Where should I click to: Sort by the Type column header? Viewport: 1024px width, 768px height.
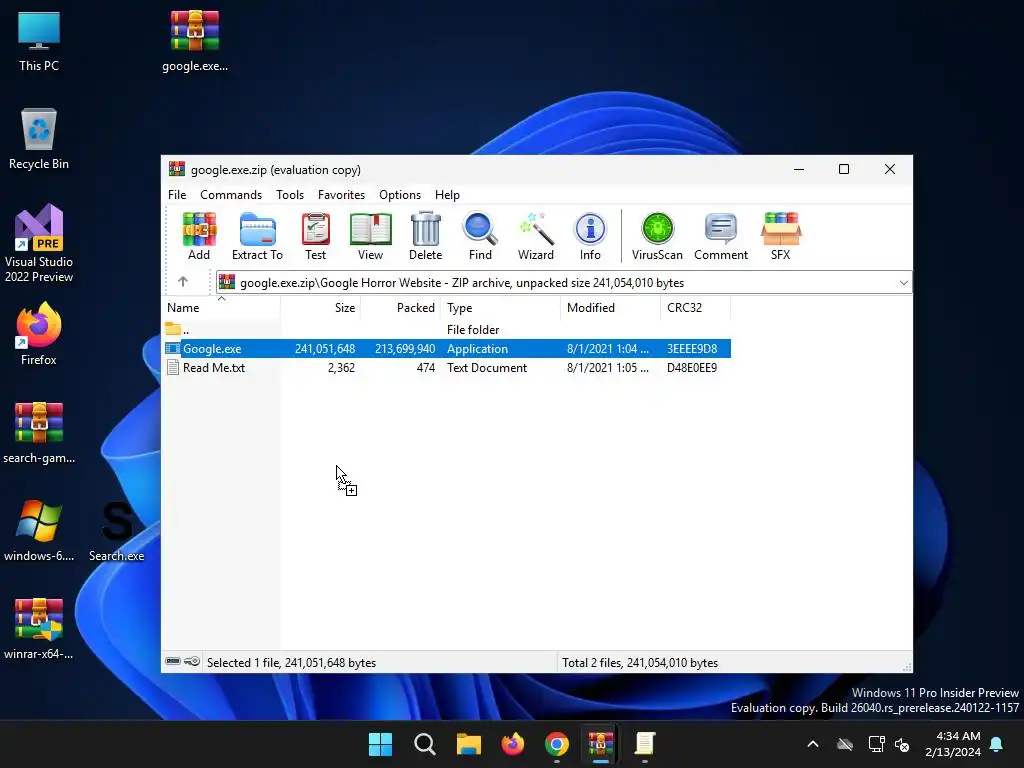pyautogui.click(x=500, y=308)
